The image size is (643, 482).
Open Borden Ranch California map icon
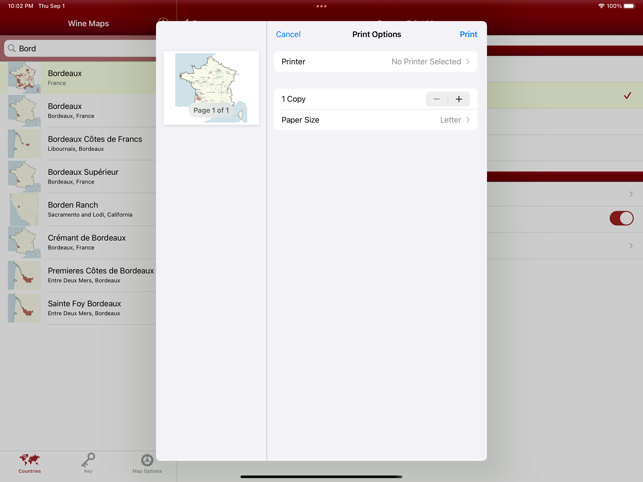(x=24, y=210)
